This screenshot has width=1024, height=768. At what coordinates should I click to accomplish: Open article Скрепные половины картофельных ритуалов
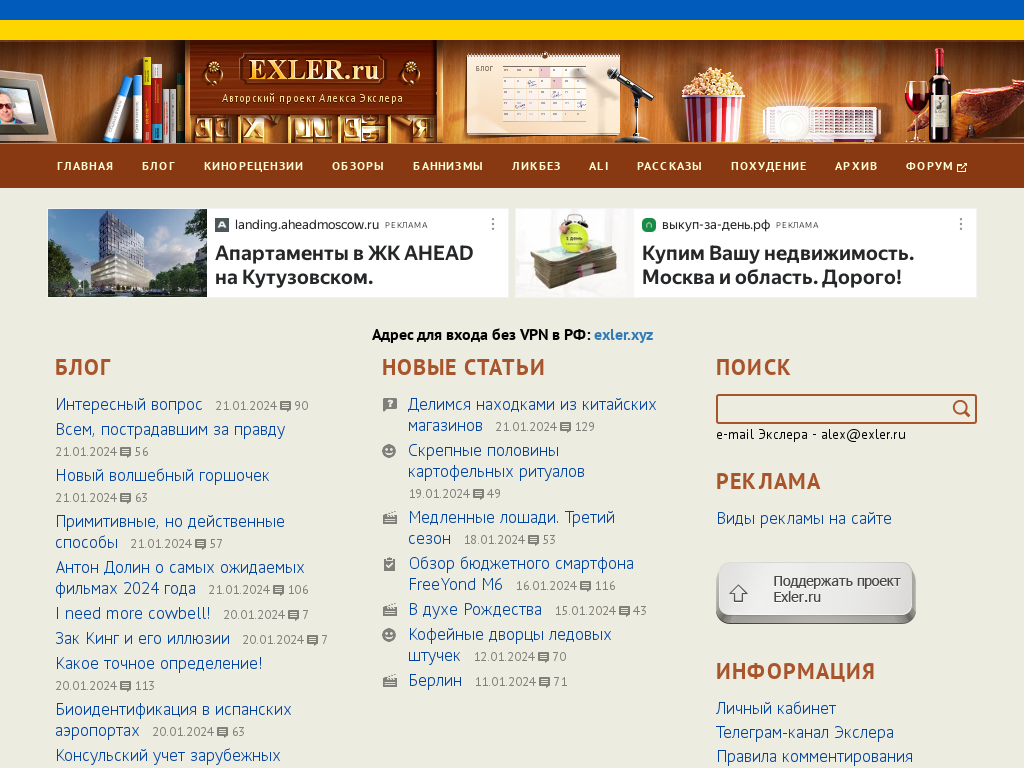(x=496, y=461)
